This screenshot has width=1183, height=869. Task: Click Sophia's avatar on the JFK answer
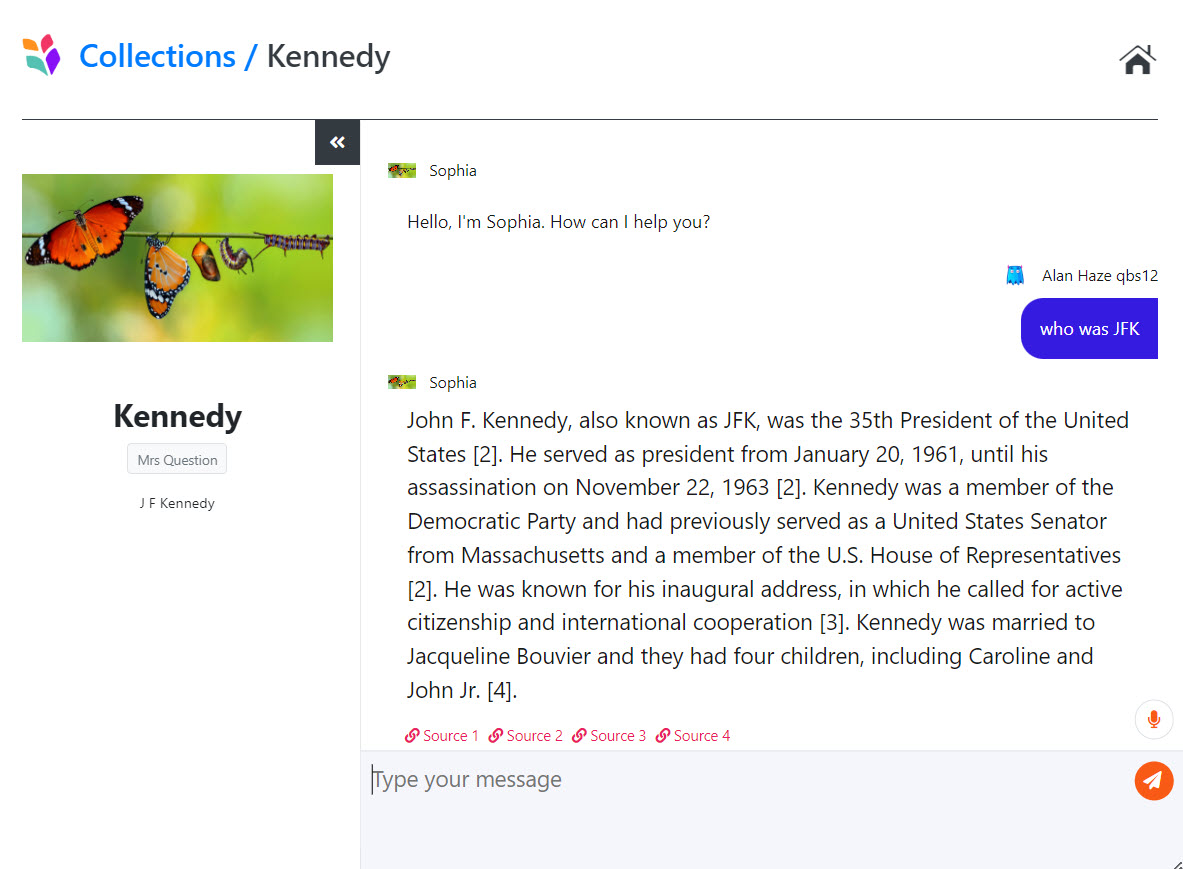click(402, 383)
